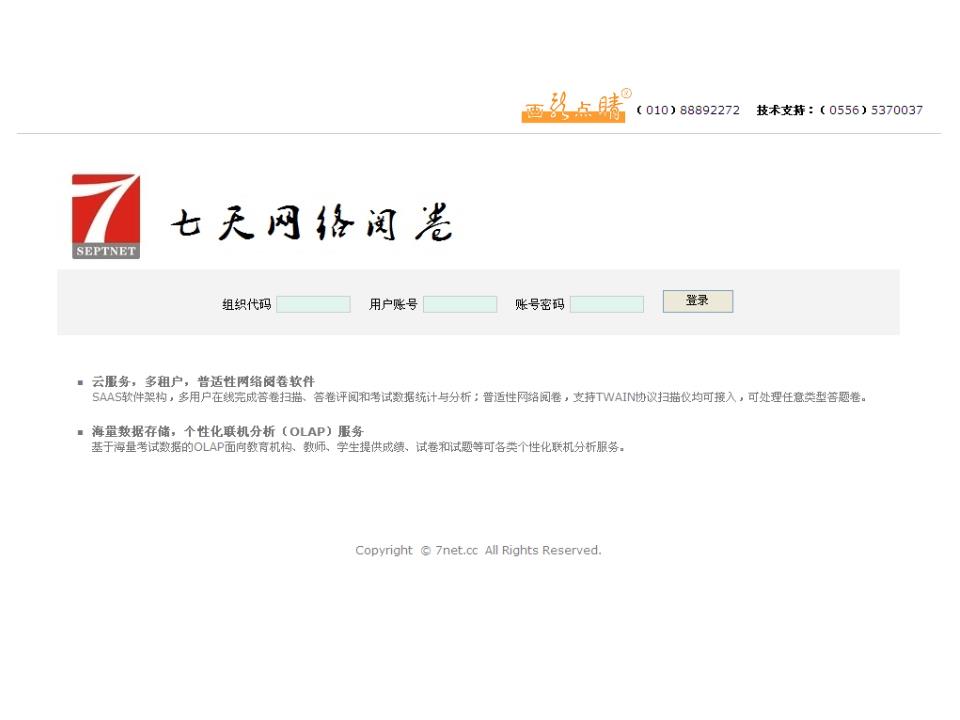Select the 海量数据存储 OLAP heading
The image size is (960, 720).
(227, 431)
